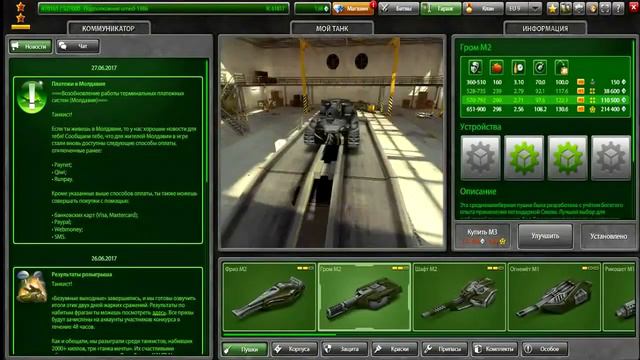Open the Результаты розыгрыша news title
This screenshot has width=640, height=360.
coord(82,274)
